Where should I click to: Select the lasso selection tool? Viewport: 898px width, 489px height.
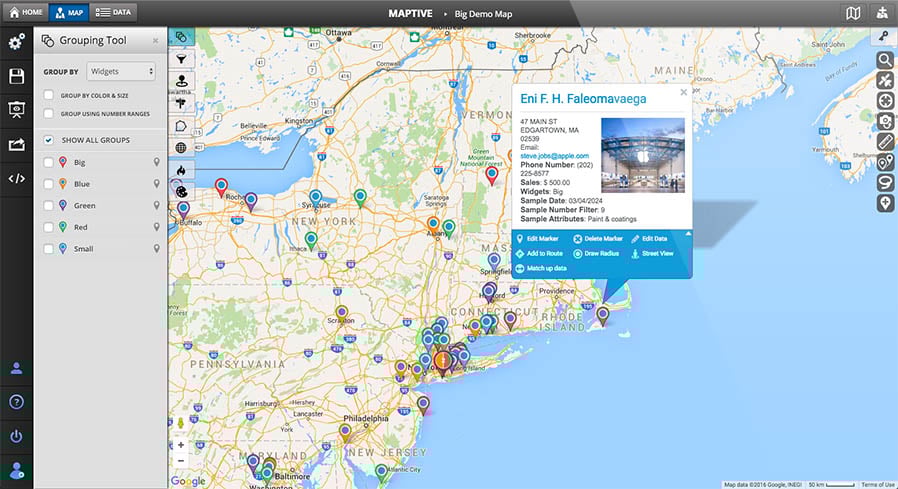click(885, 183)
